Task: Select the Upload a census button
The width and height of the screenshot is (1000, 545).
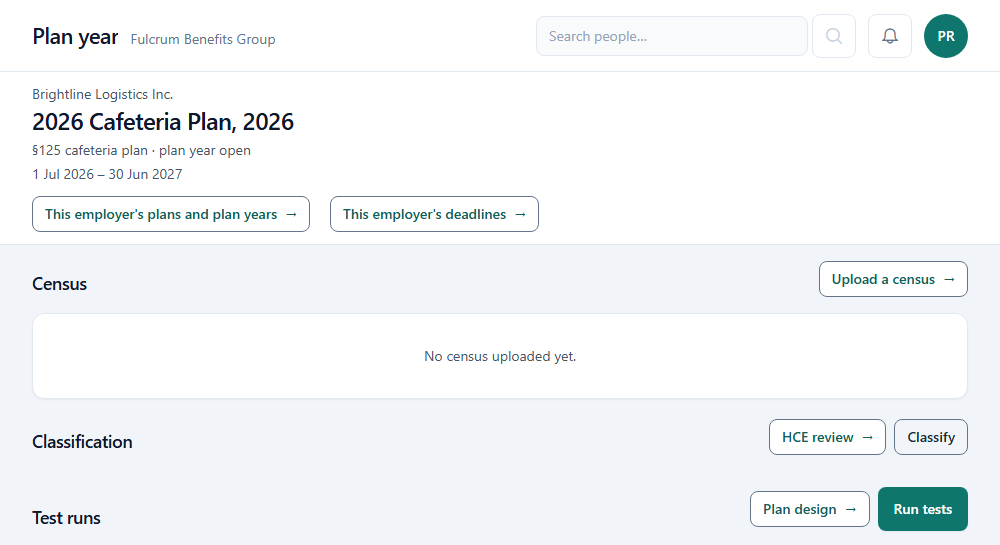Action: click(893, 279)
